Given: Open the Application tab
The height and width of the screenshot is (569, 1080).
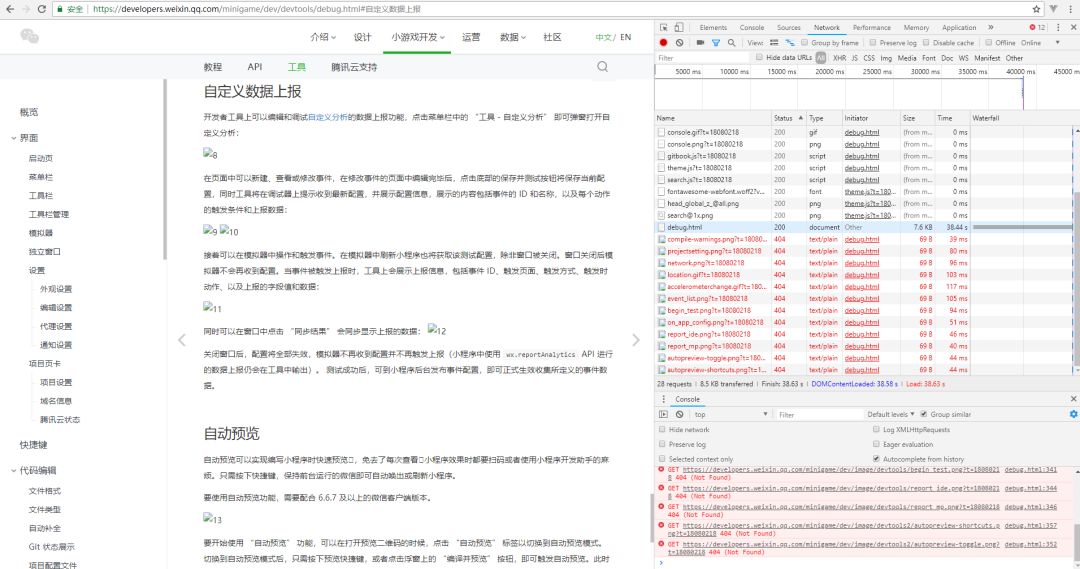Looking at the screenshot, I should pyautogui.click(x=959, y=28).
